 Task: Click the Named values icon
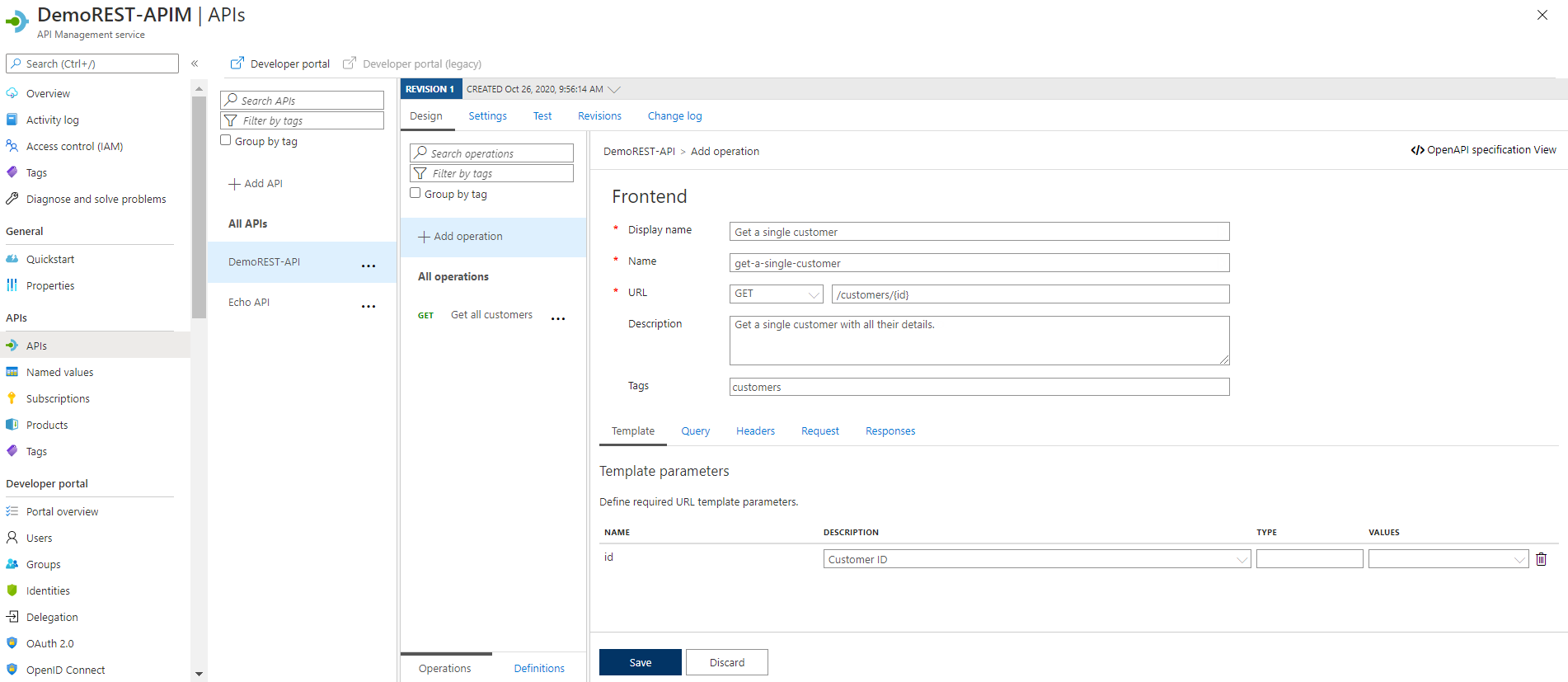(x=12, y=372)
